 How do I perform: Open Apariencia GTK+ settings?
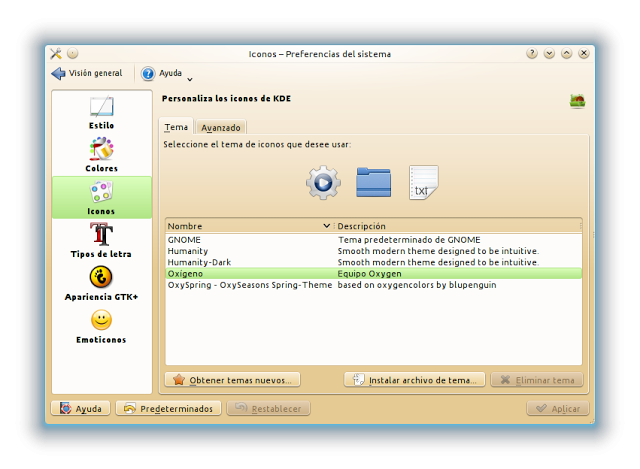point(101,283)
